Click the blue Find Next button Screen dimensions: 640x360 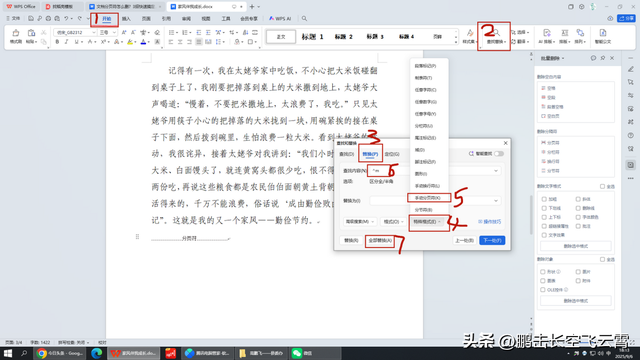(x=492, y=240)
